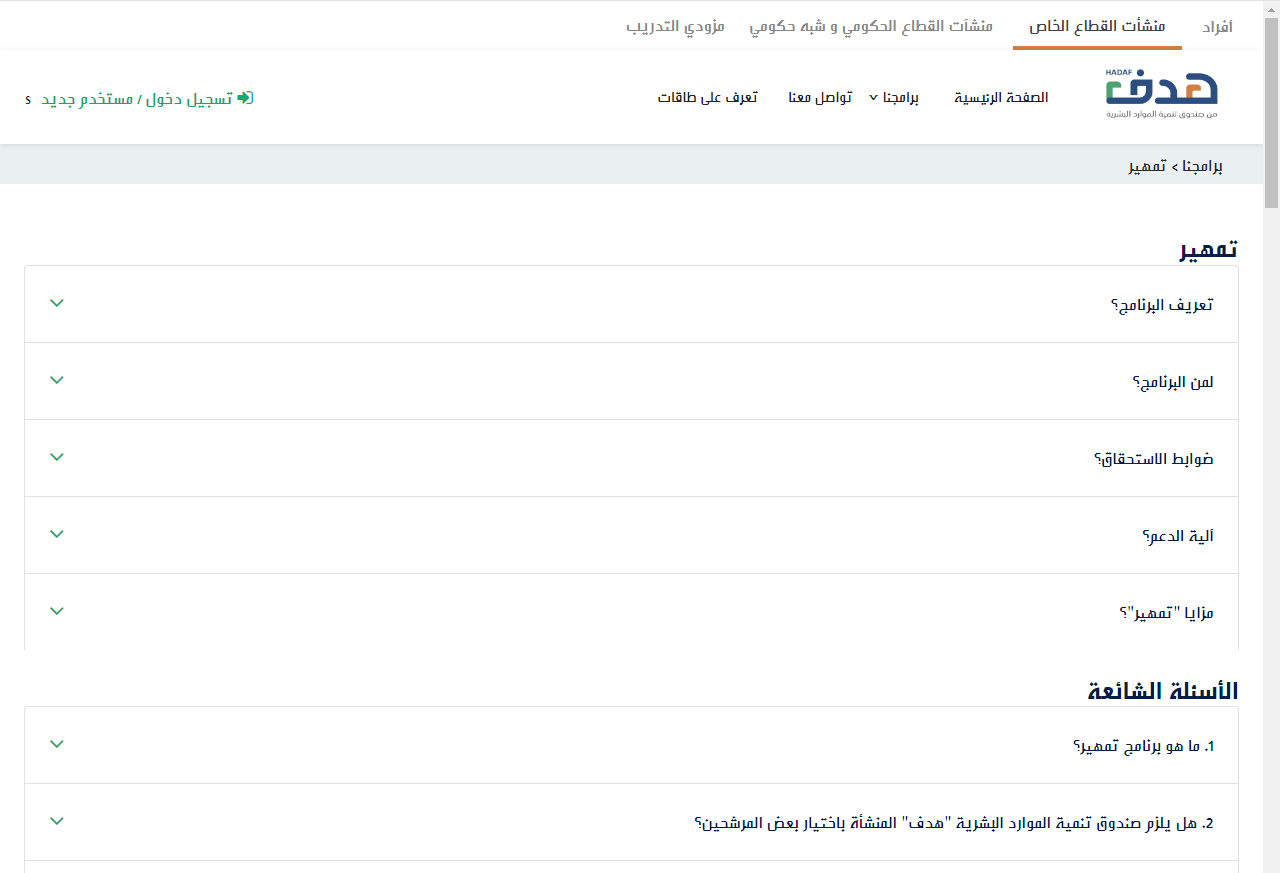Click the تمهير page heading

coord(1209,249)
